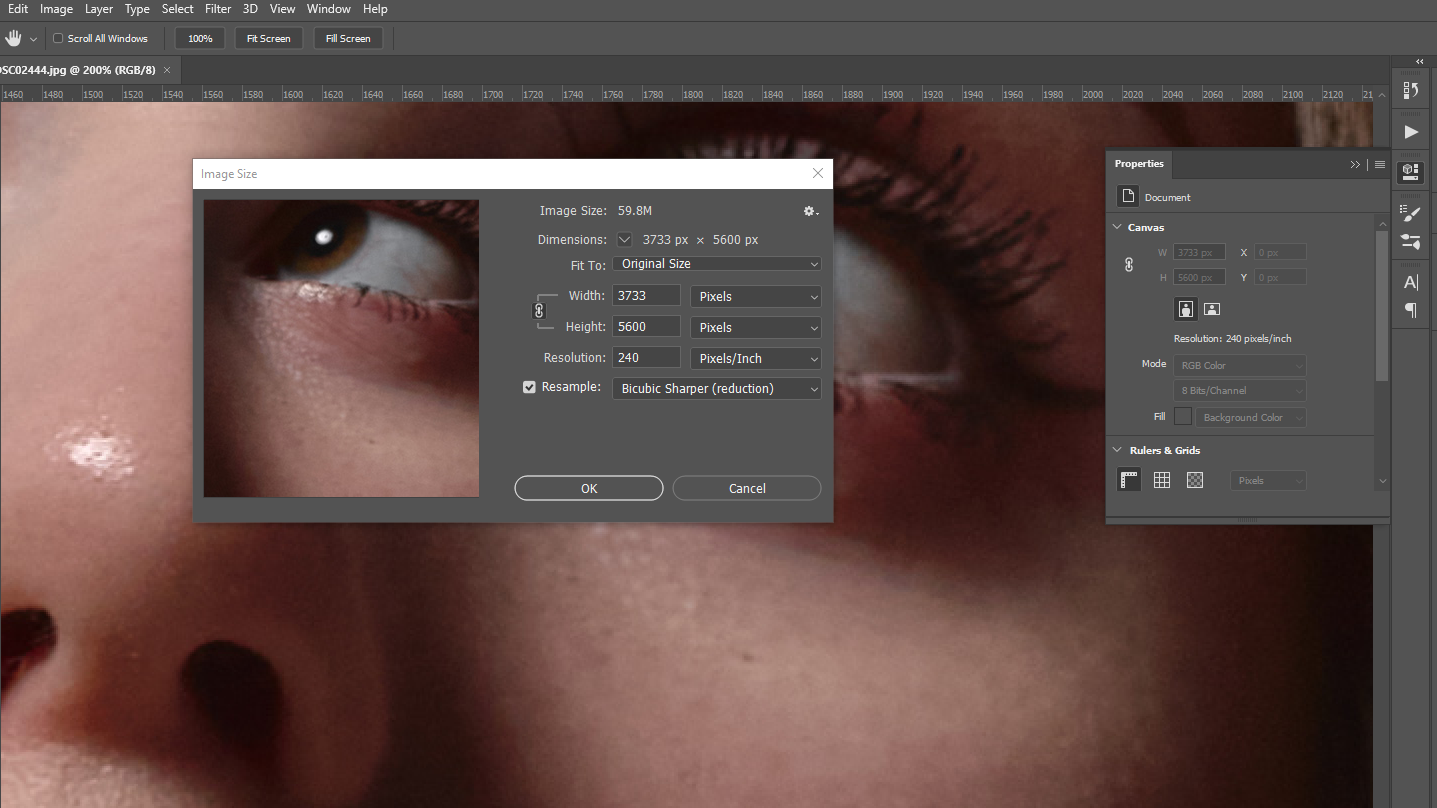Open the Properties panel icon in dock

[x=1411, y=172]
